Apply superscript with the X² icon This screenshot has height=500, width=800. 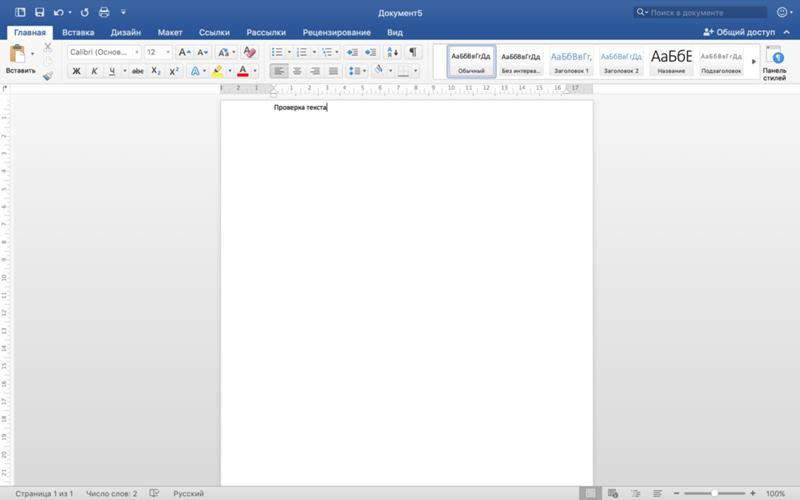(174, 71)
